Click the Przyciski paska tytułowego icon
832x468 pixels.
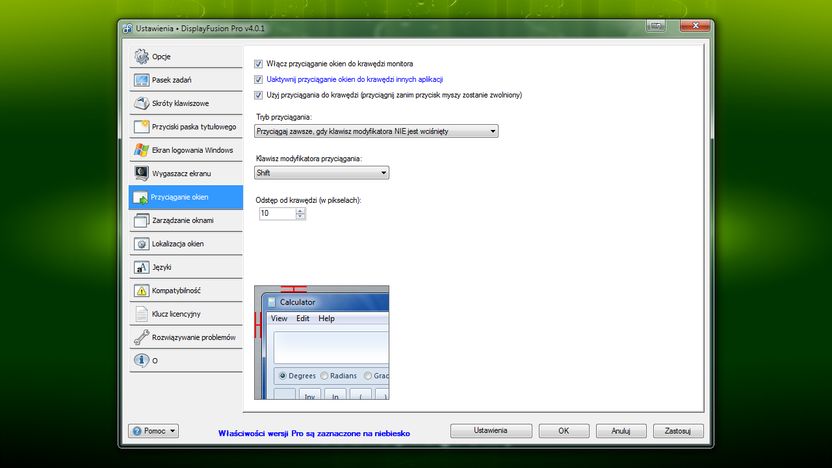tap(141, 126)
